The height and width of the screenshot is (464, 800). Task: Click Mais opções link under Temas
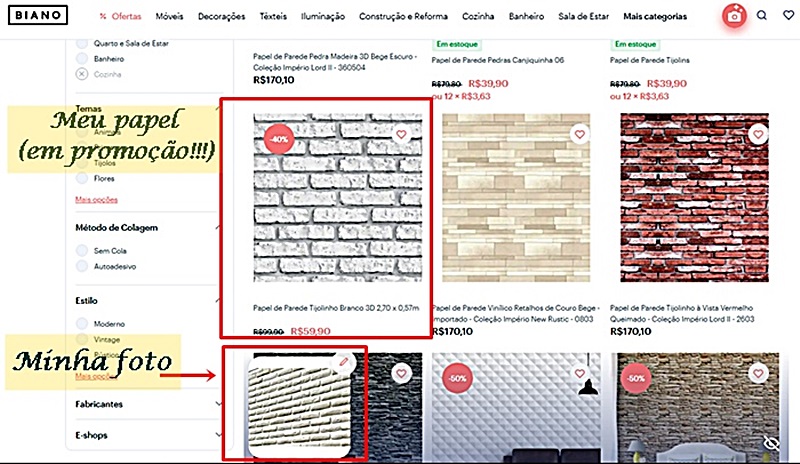point(96,200)
